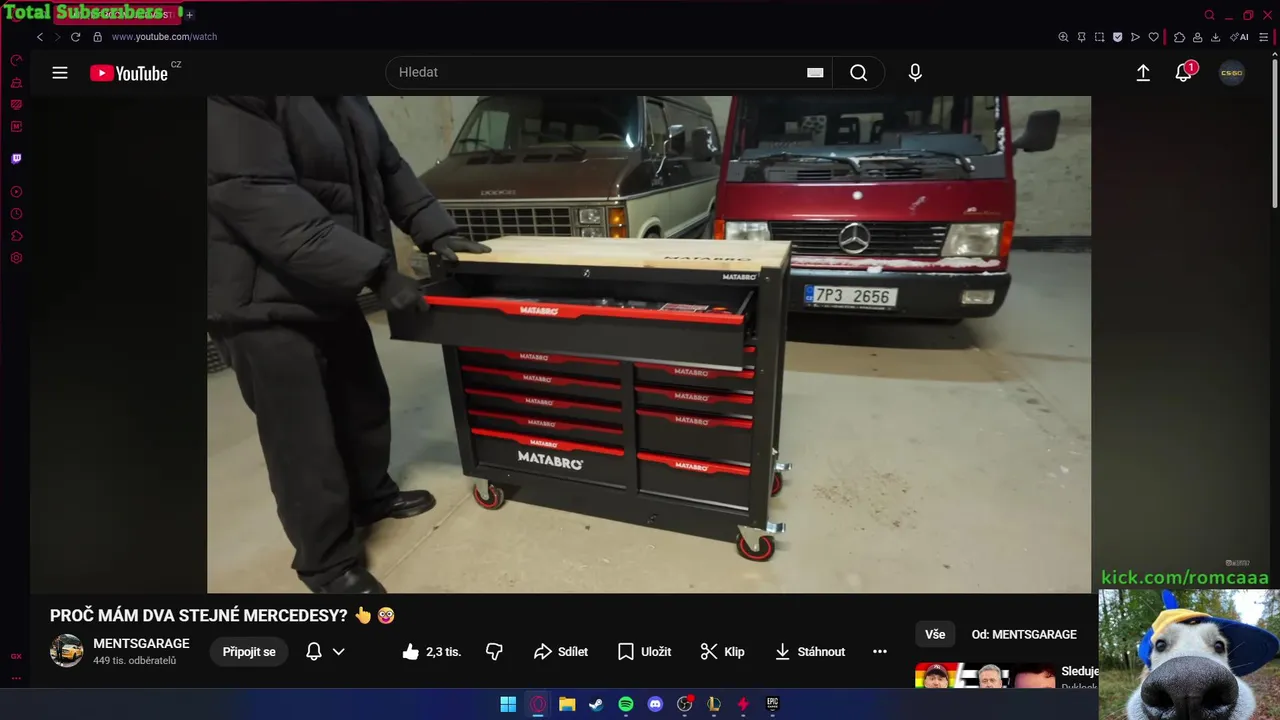Screen dimensions: 1280x720
Task: Toggle the ad blocker shield icon
Action: [1117, 37]
